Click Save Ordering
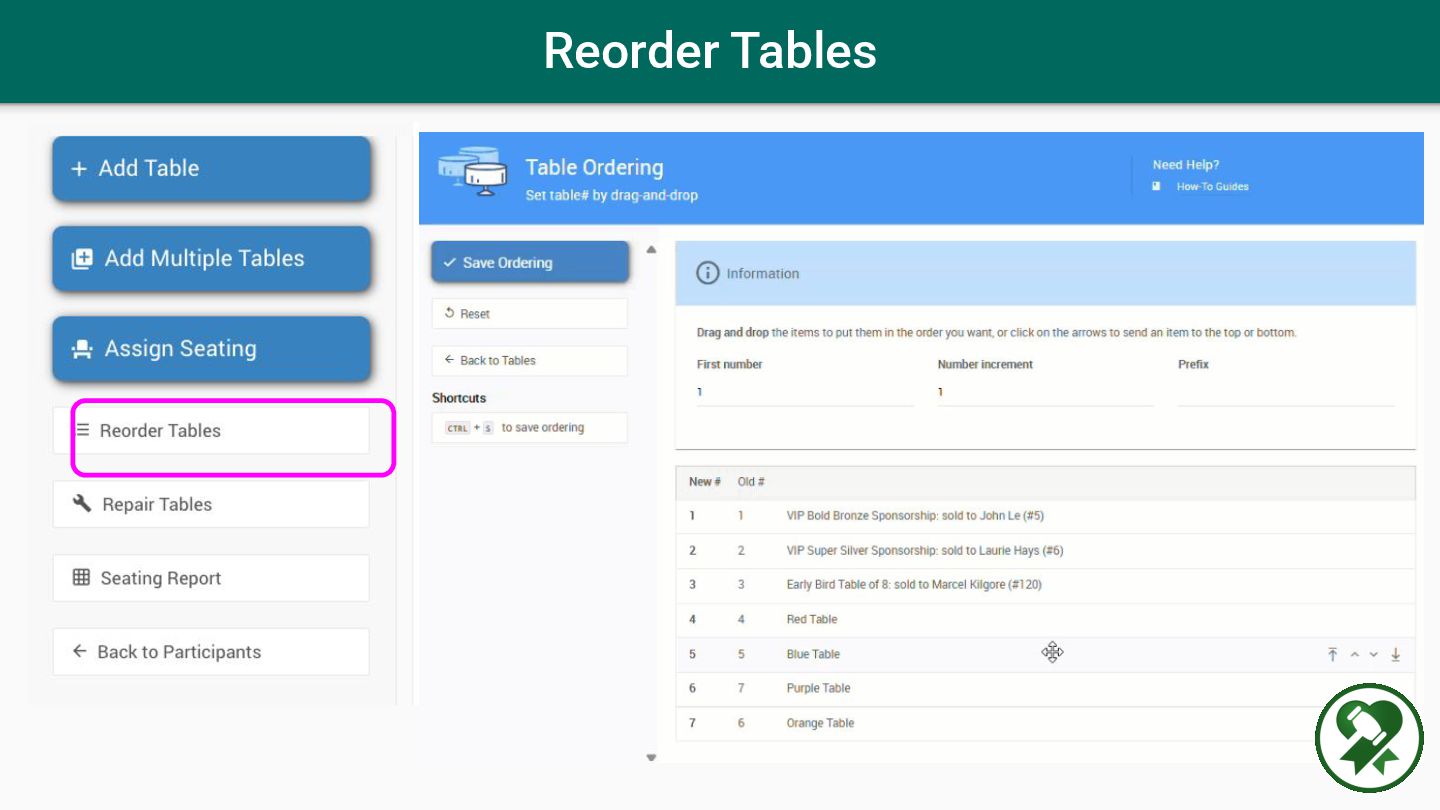The width and height of the screenshot is (1440, 810). coord(530,262)
